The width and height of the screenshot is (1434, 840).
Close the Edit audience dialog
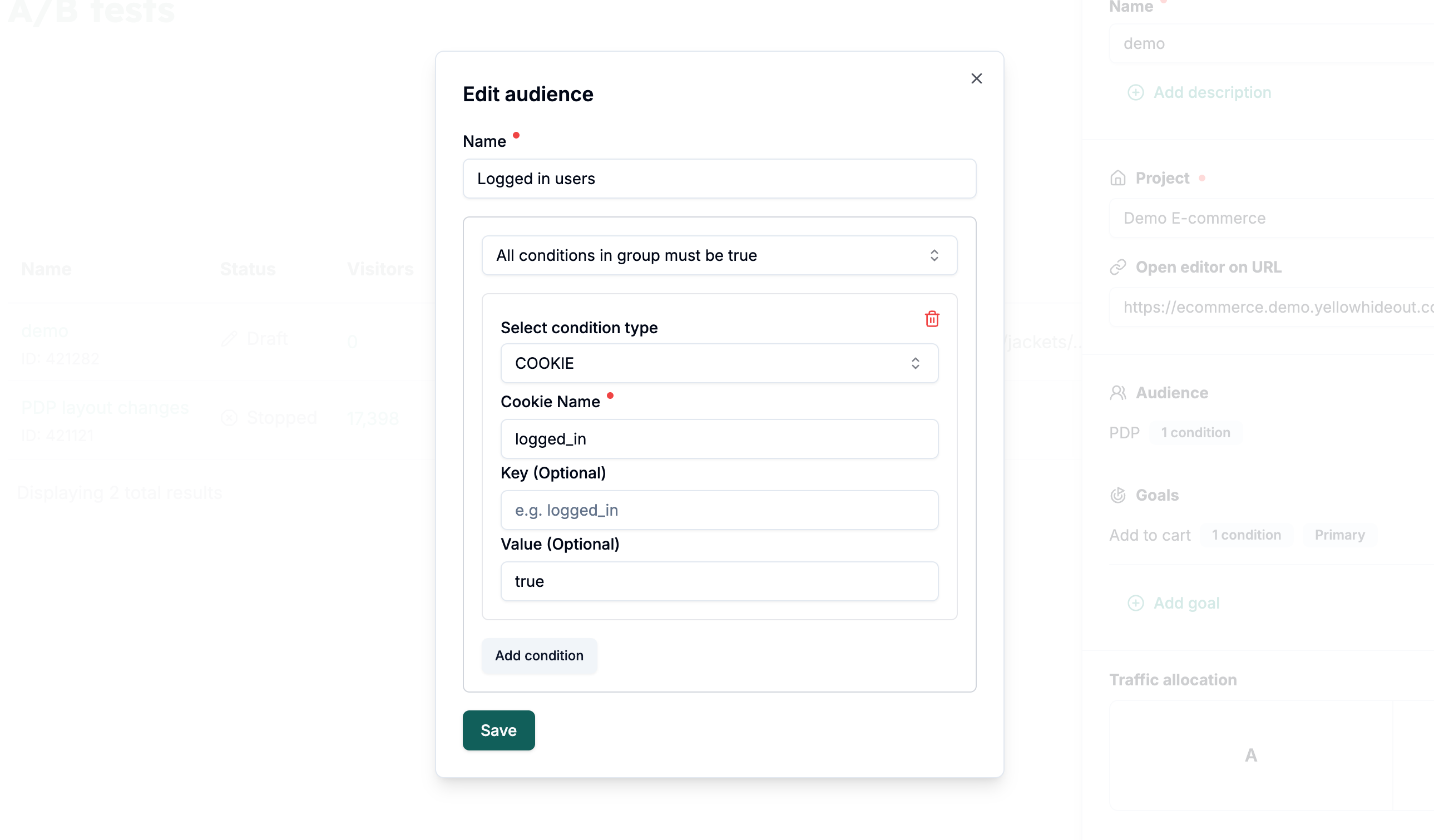tap(976, 78)
